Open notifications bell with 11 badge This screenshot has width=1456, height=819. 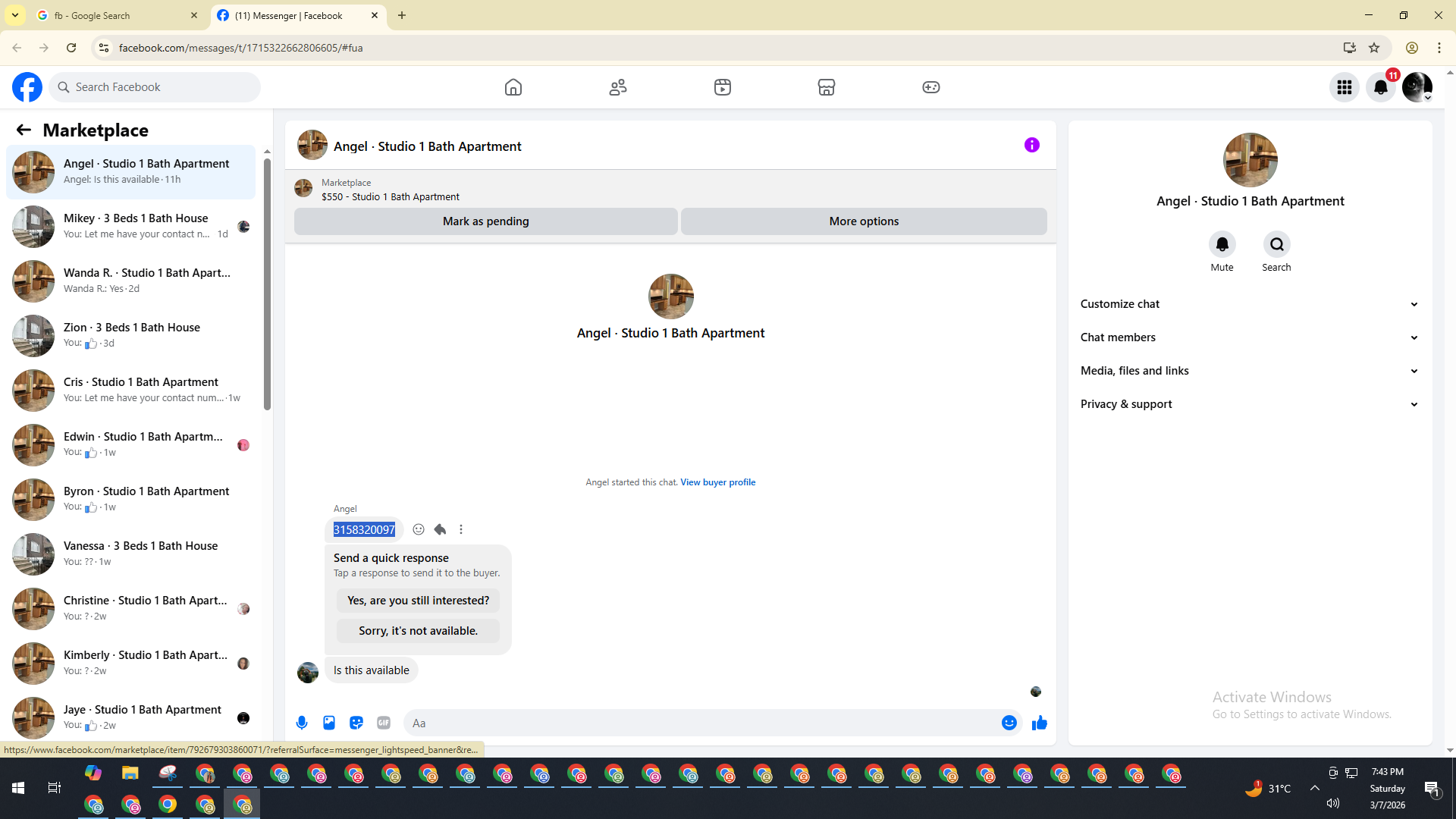[x=1381, y=87]
